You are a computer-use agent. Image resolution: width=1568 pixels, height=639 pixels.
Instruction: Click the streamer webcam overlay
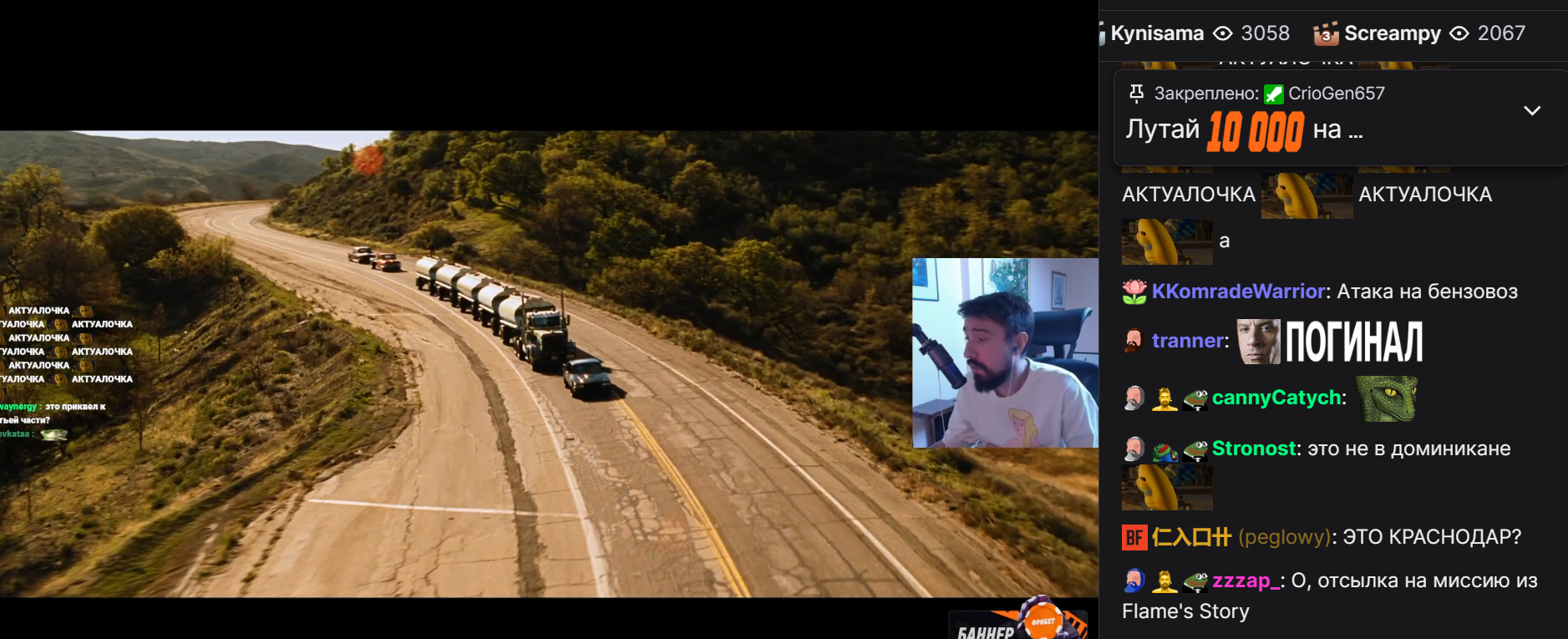(1005, 353)
